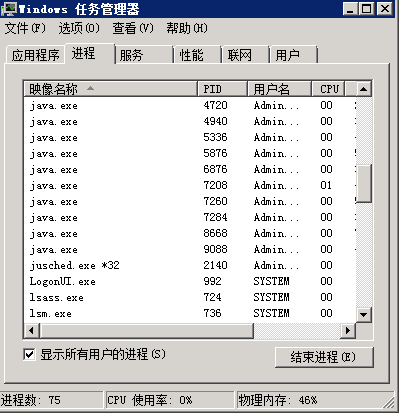Select the 进程 tab
Image resolution: width=399 pixels, height=414 pixels.
coord(90,53)
